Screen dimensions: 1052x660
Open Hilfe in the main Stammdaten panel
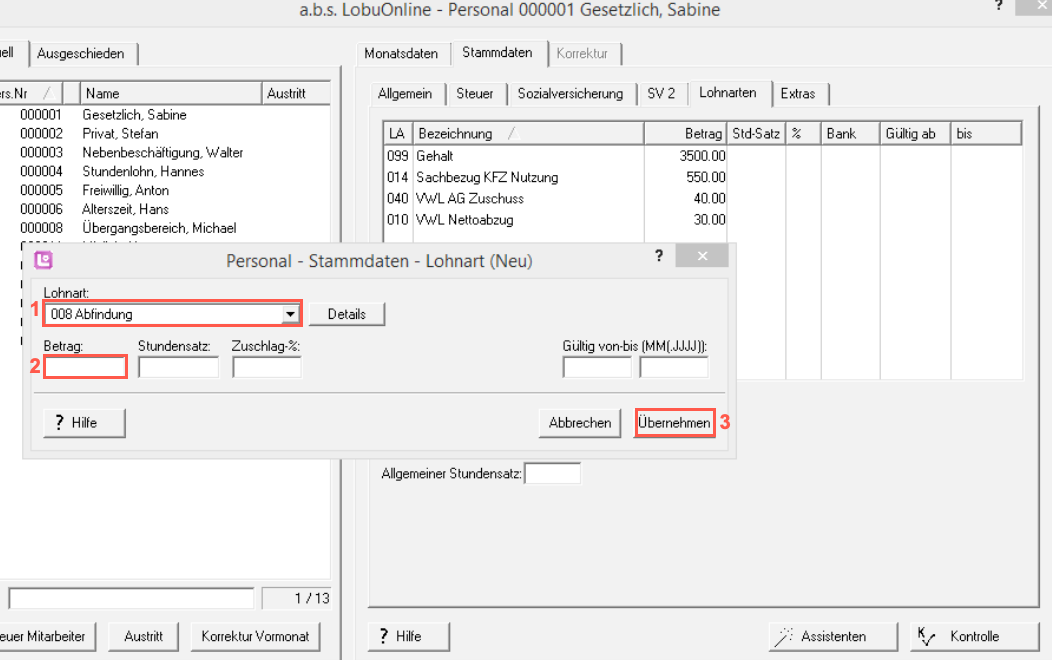[409, 637]
